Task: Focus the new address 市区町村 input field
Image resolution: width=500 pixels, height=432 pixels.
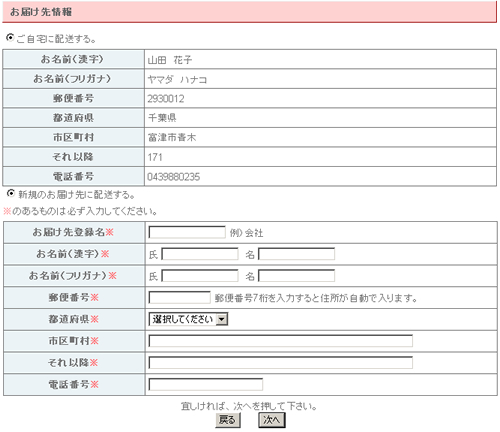Action: 281,341
